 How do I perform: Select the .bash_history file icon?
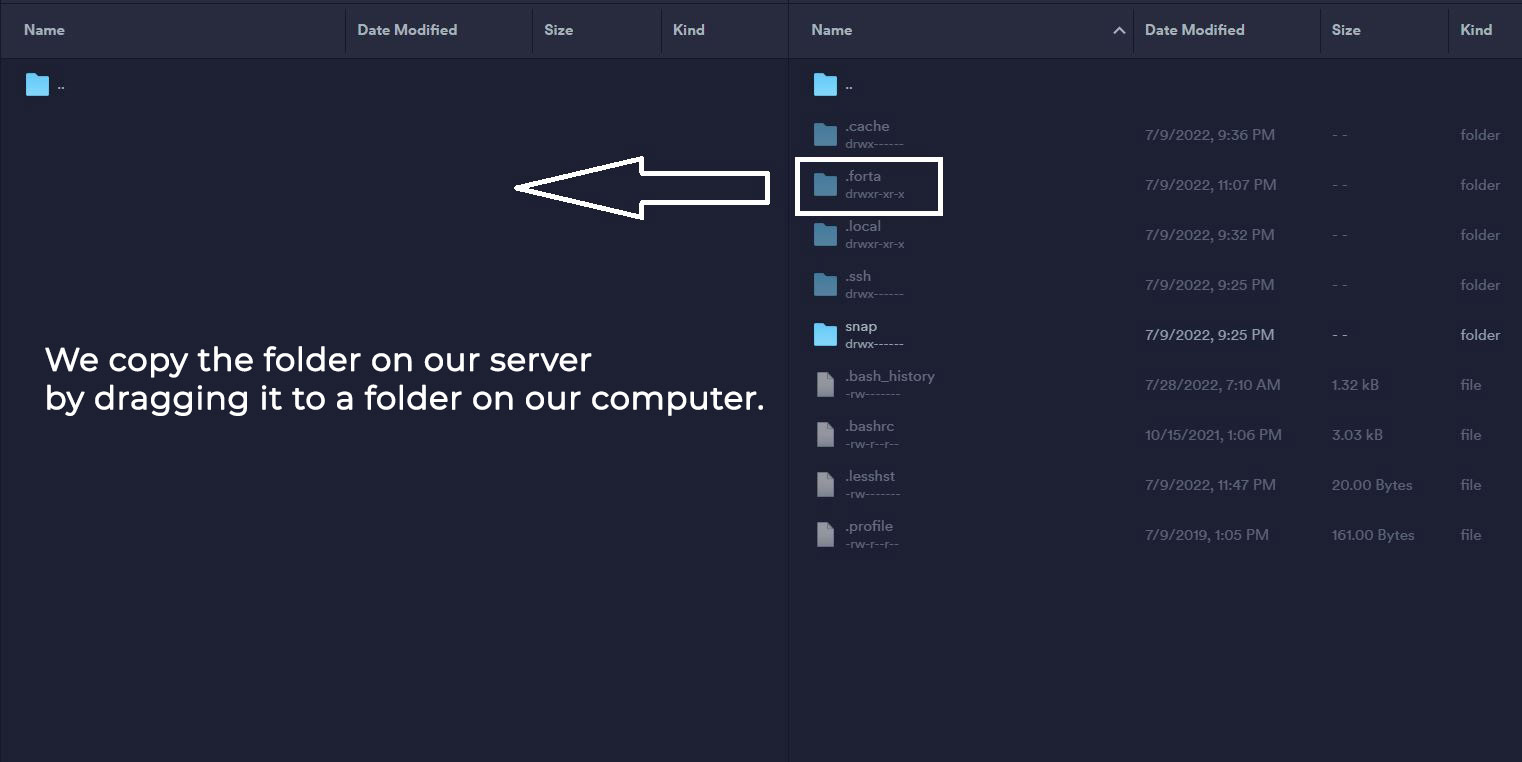[x=825, y=385]
